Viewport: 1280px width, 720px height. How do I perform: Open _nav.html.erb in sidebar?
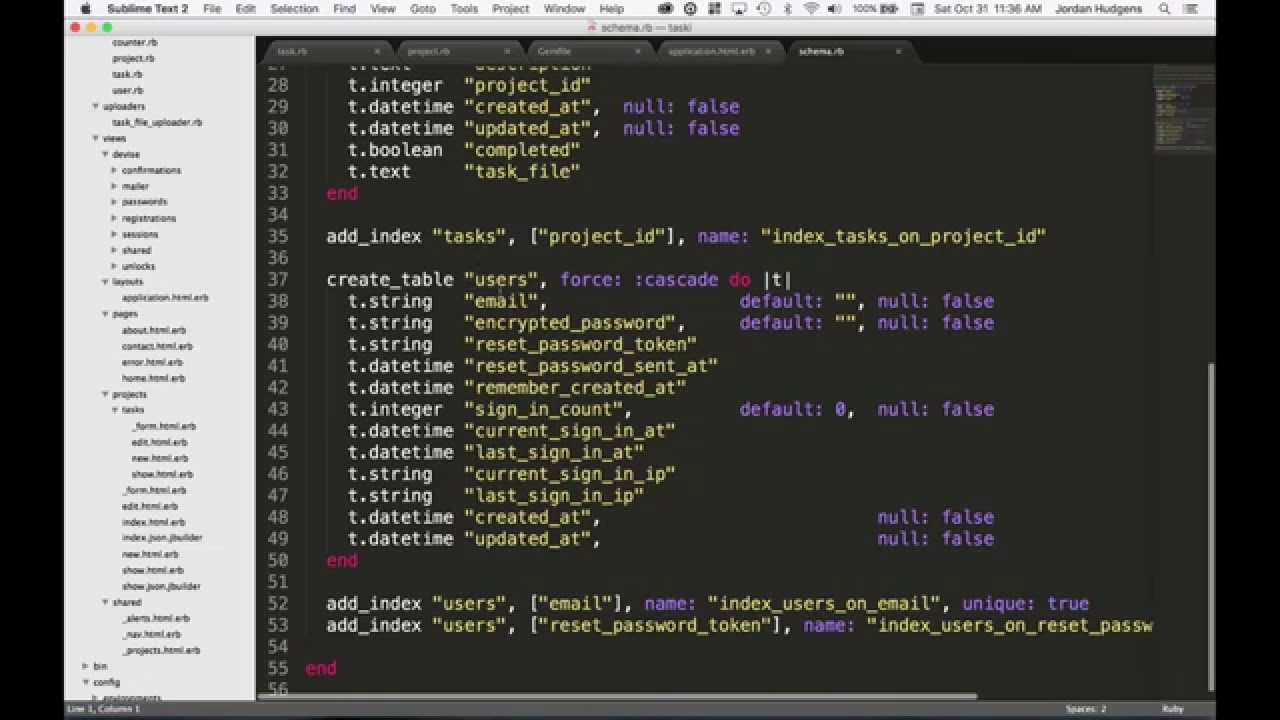pos(151,634)
